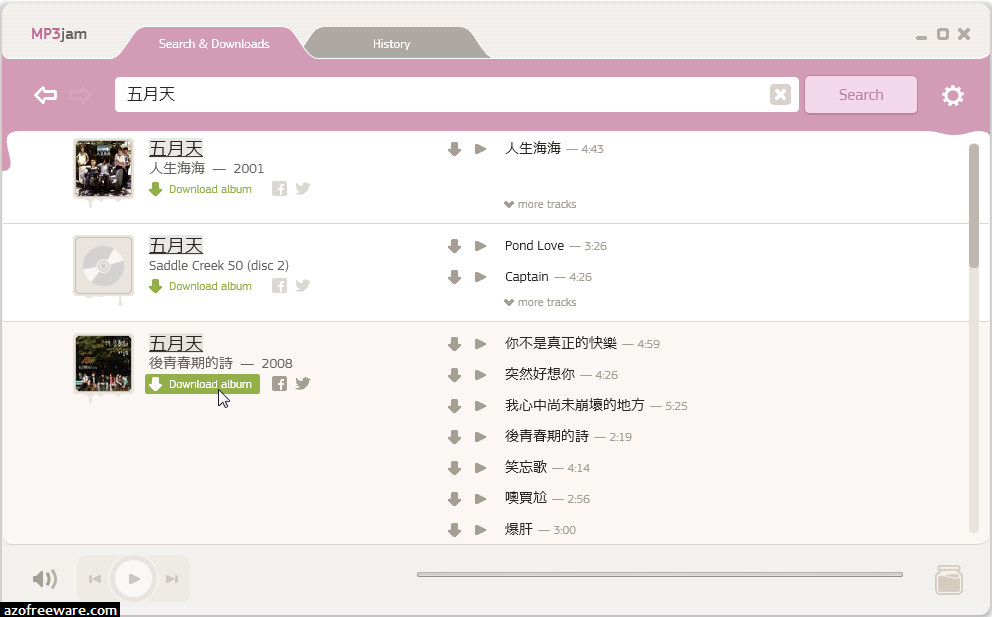992x617 pixels.
Task: Seek within the playback progress bar
Action: 660,575
